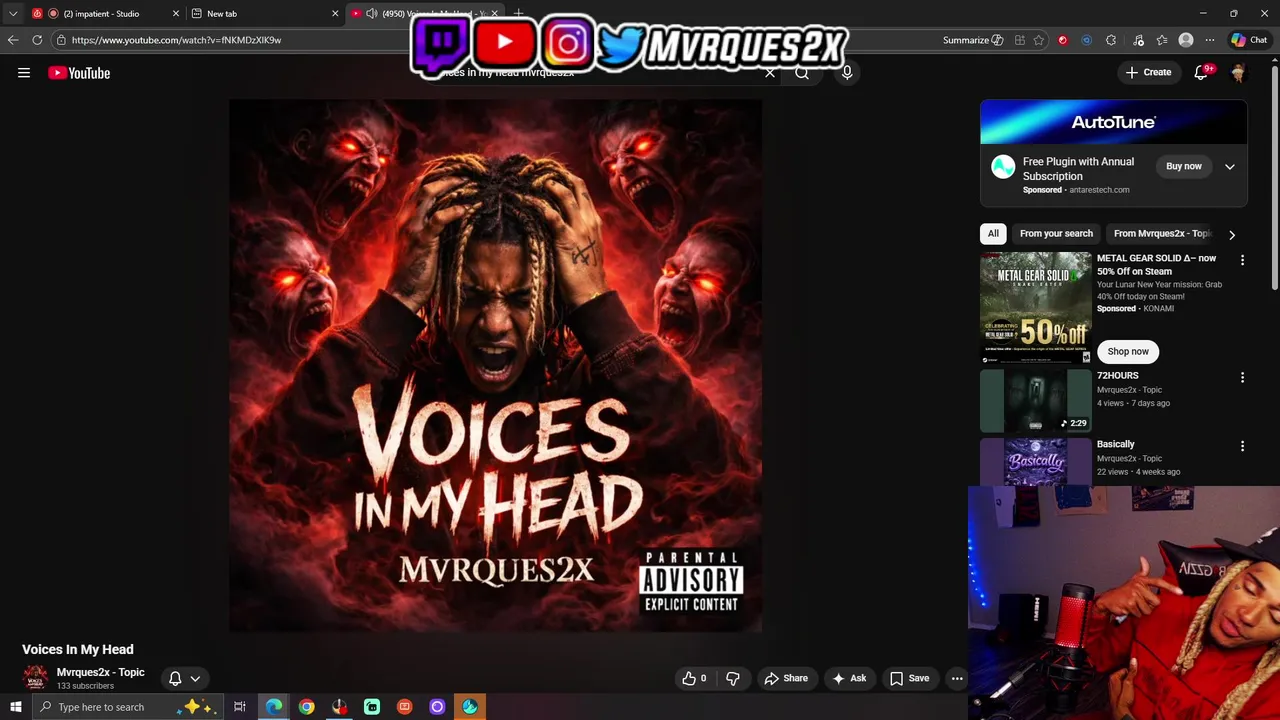Switch to the impatient - Studio tab
The image size is (1280, 720).
coord(105,13)
